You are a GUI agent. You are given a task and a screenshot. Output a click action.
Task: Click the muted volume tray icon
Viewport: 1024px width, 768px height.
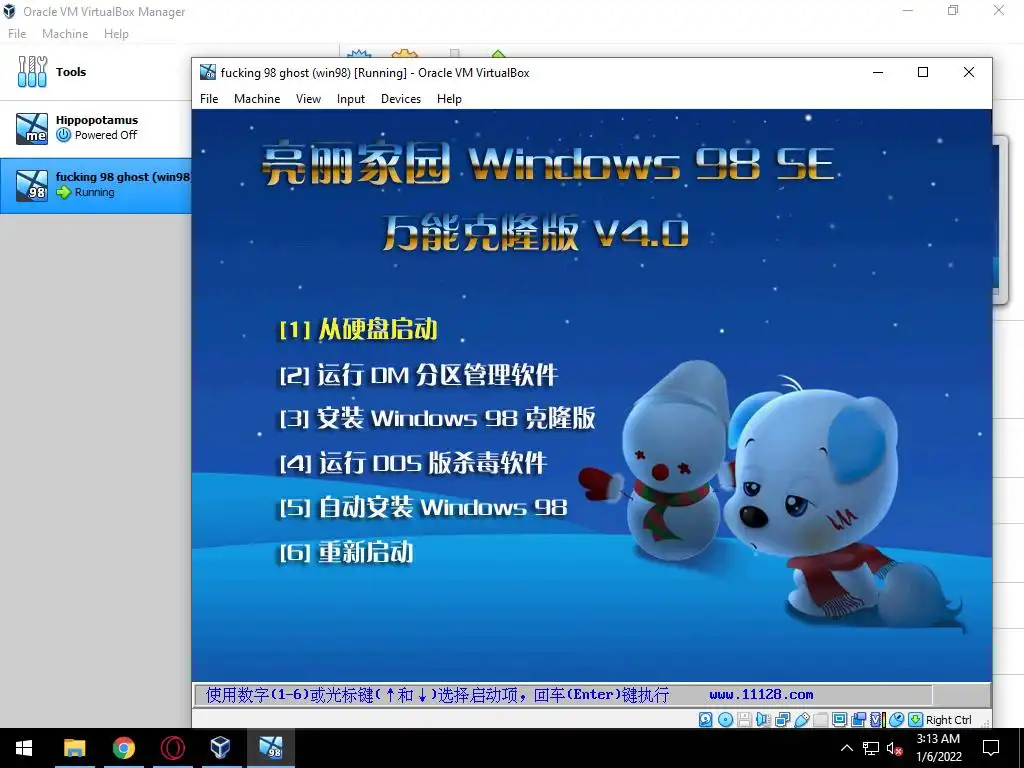point(895,748)
